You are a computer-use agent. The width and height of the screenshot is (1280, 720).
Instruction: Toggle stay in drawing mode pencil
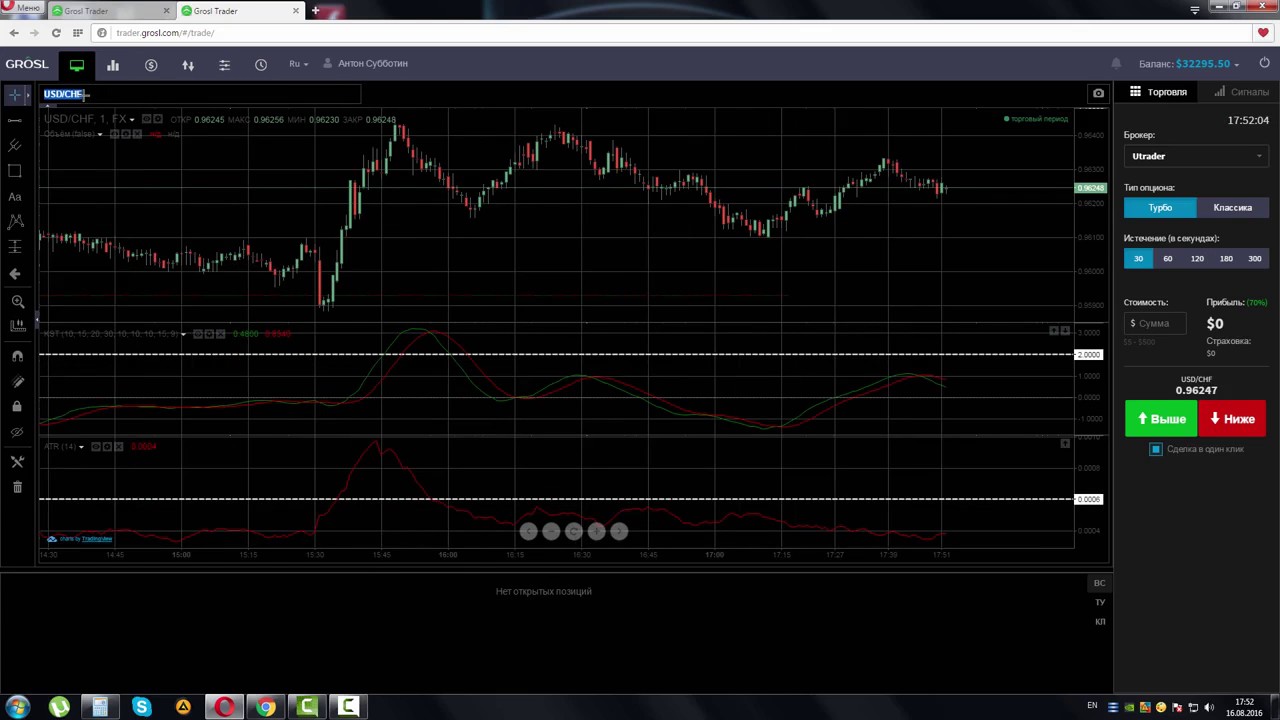point(17,381)
